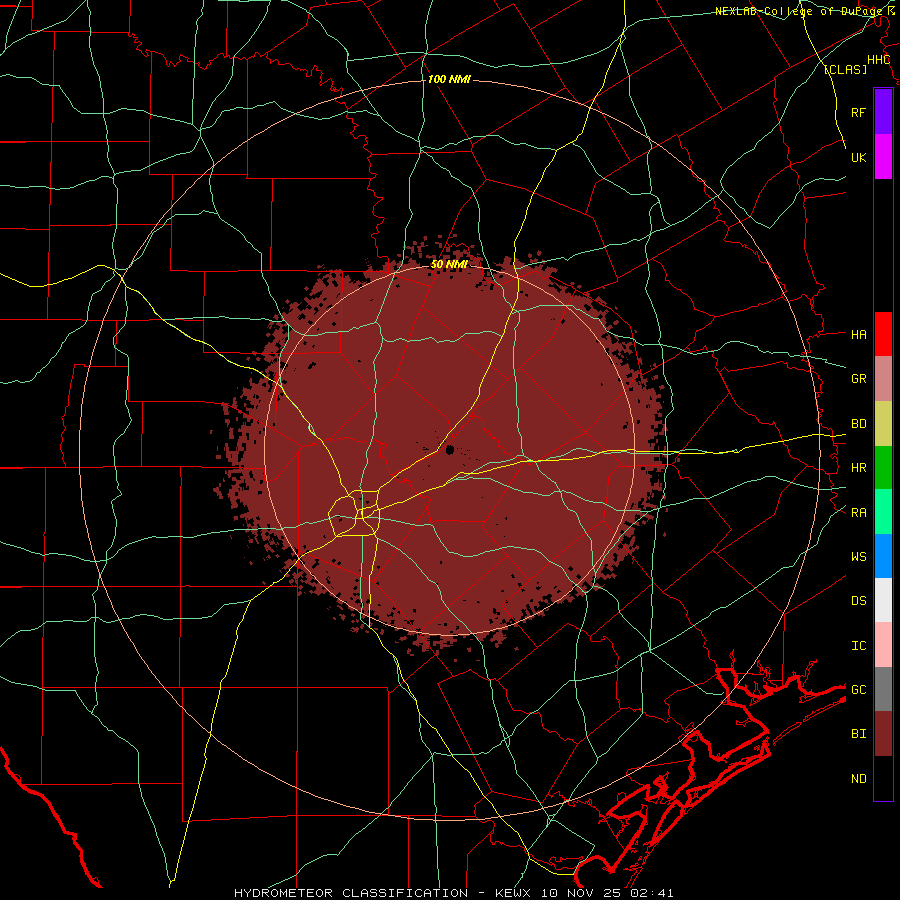Click the HHC product code text
The image size is (900, 900).
[x=878, y=60]
